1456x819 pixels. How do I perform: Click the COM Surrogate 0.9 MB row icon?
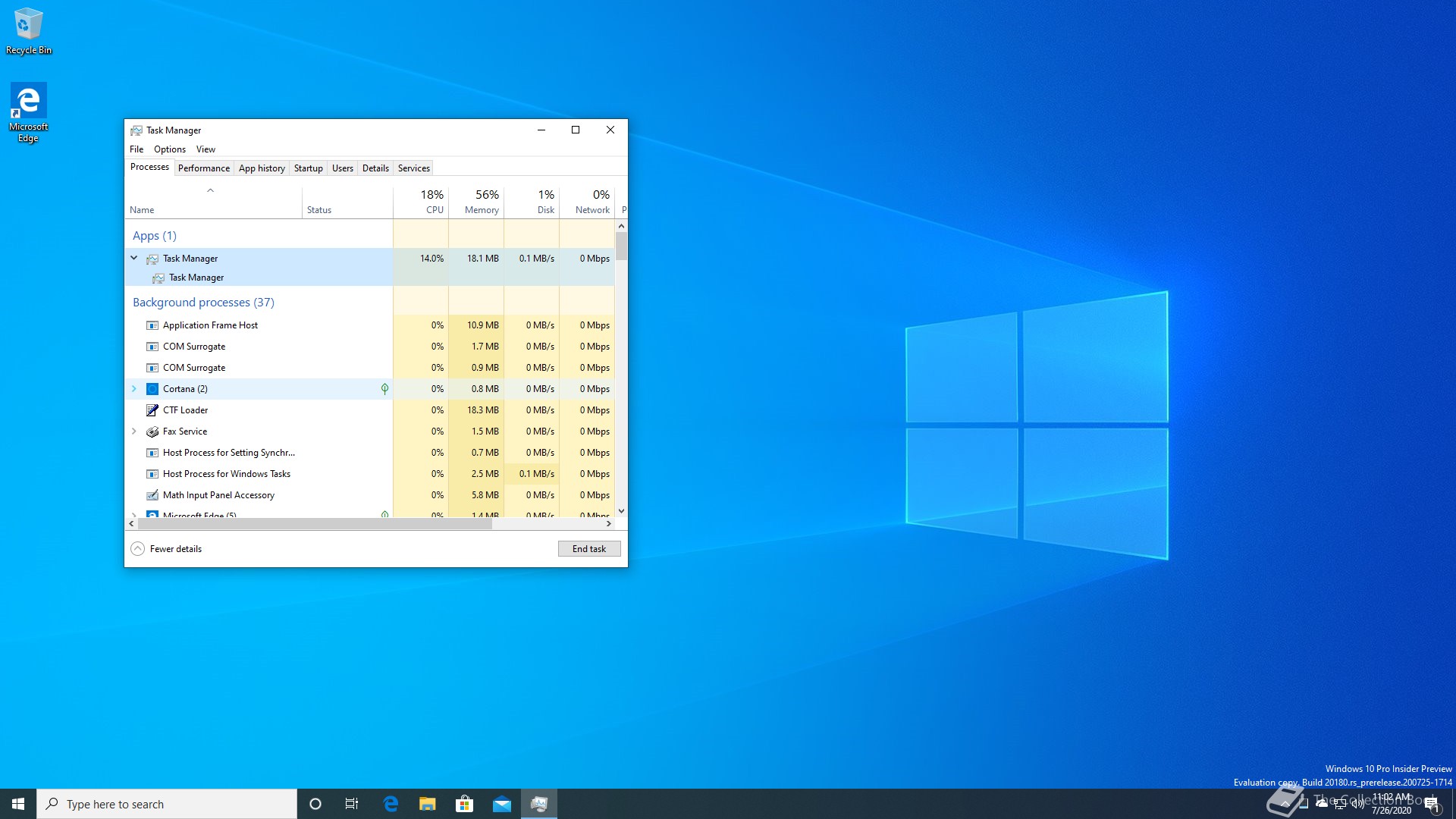tap(152, 368)
